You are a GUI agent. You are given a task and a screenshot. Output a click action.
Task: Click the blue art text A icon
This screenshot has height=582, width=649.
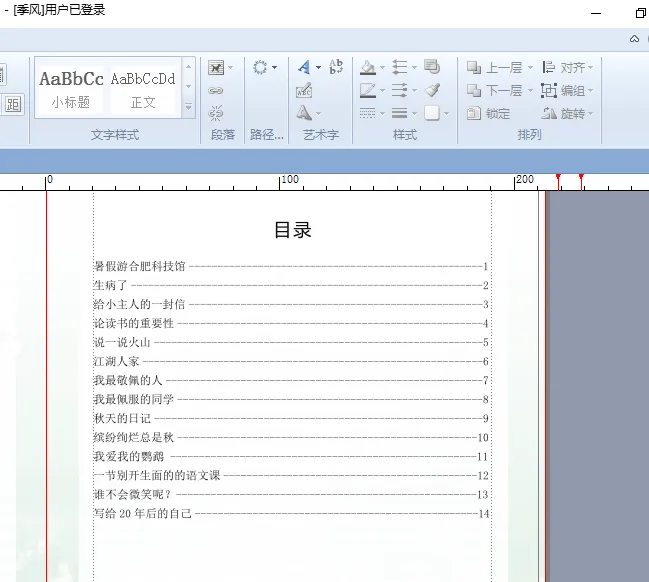304,68
